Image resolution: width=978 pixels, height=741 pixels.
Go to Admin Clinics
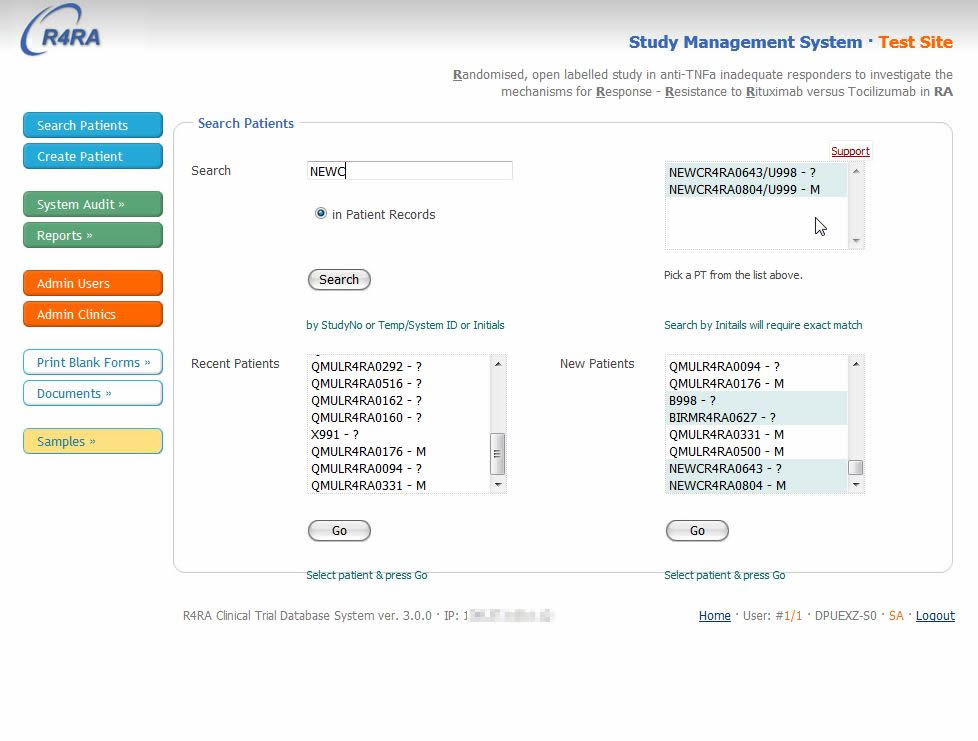point(92,314)
